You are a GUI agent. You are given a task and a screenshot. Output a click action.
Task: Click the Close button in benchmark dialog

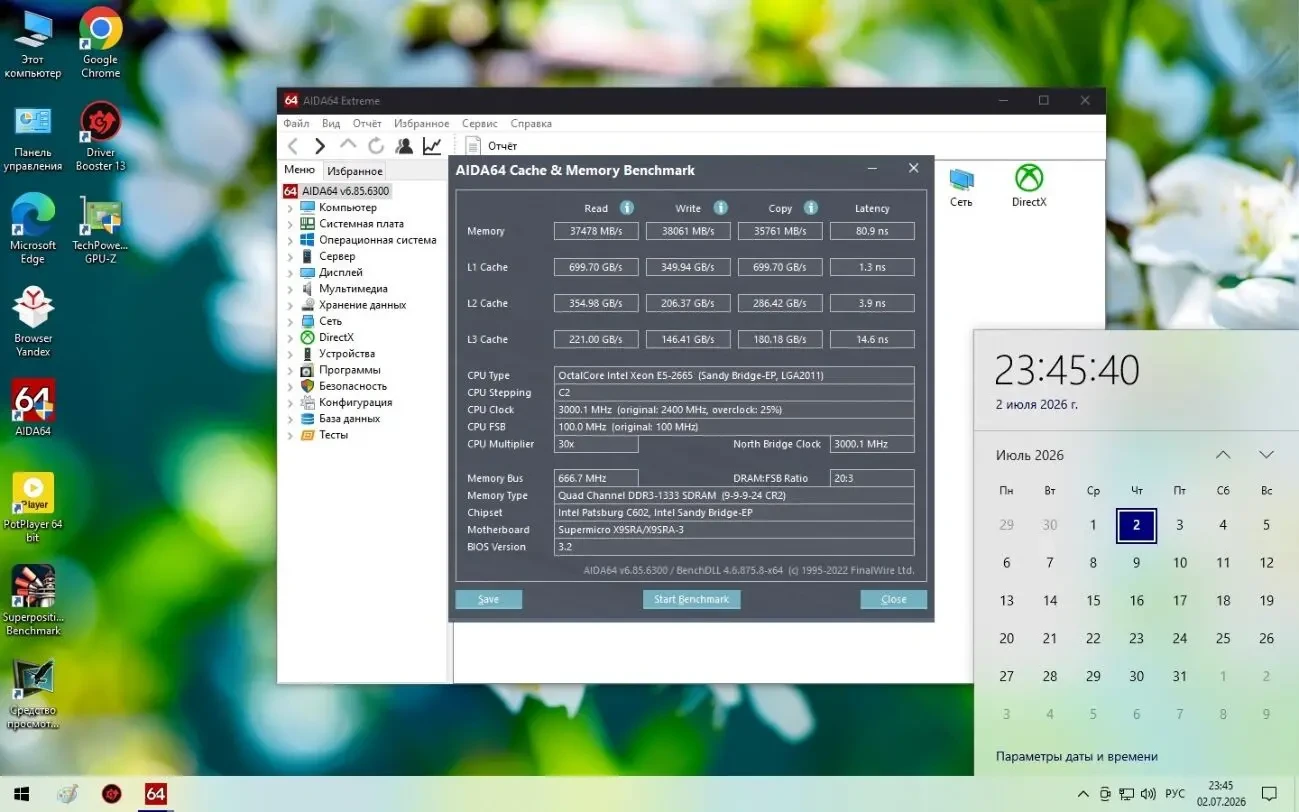893,599
